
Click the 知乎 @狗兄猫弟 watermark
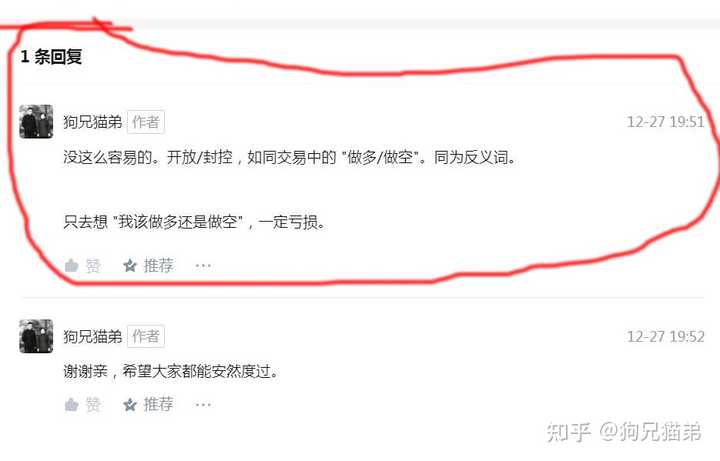click(624, 432)
